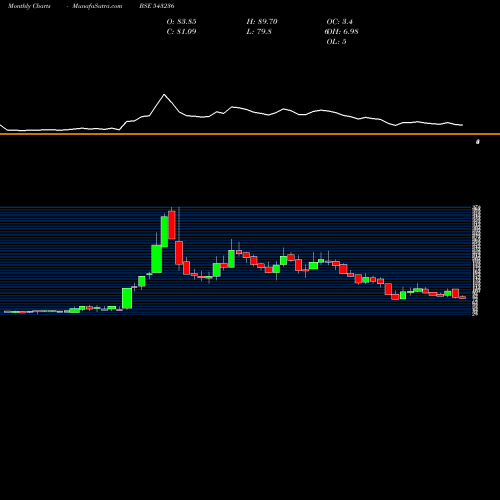Image resolution: width=500 pixels, height=500 pixels.
Task: Click the 'BSE 543236' symbol text
Action: coord(157,6)
